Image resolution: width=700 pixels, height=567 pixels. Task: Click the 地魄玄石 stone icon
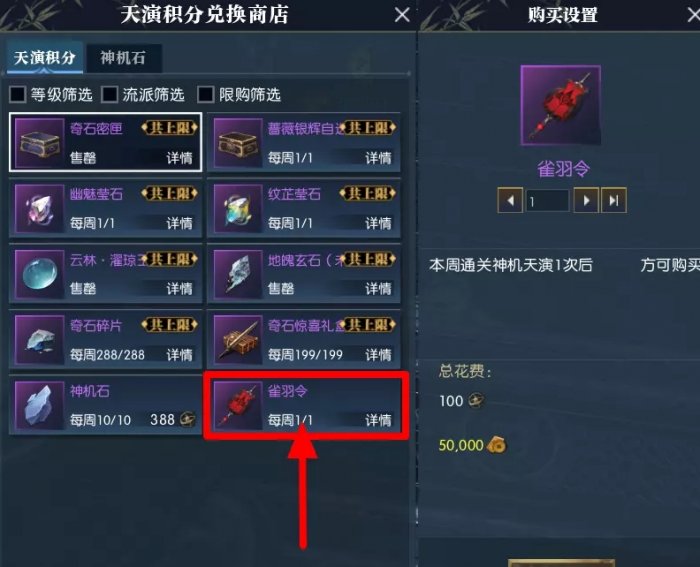(x=238, y=274)
